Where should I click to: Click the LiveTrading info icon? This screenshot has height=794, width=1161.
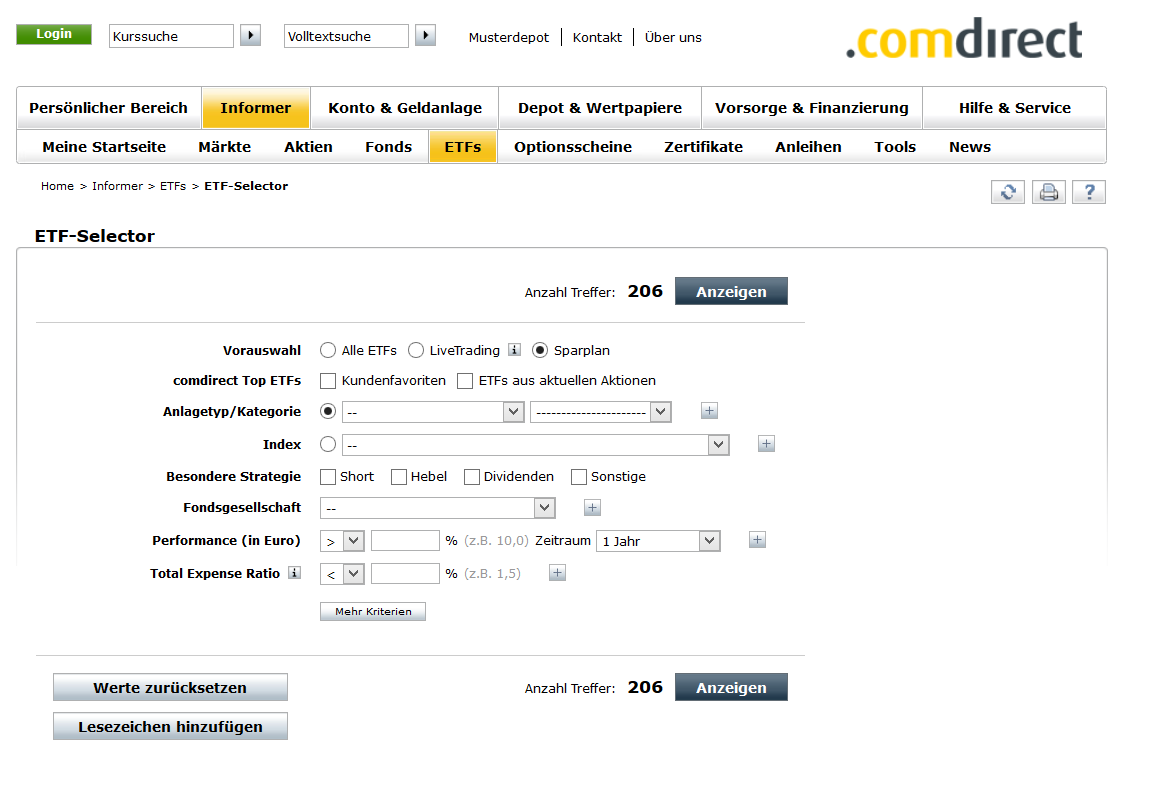click(x=515, y=350)
